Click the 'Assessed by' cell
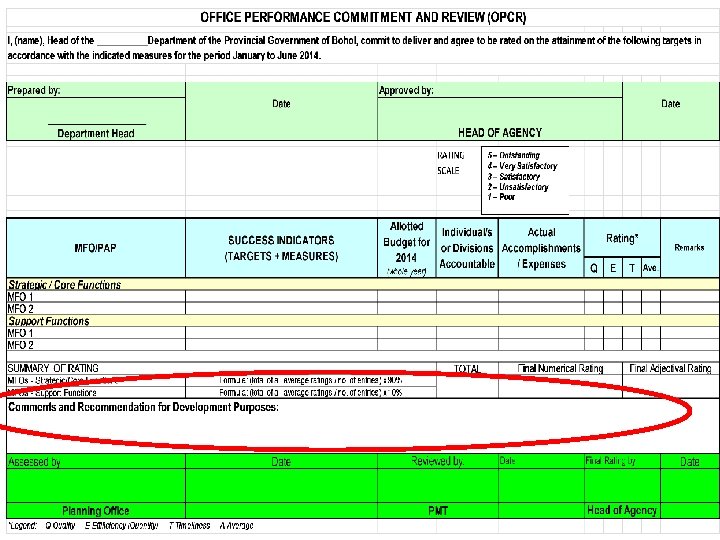The height and width of the screenshot is (540, 720). point(96,461)
